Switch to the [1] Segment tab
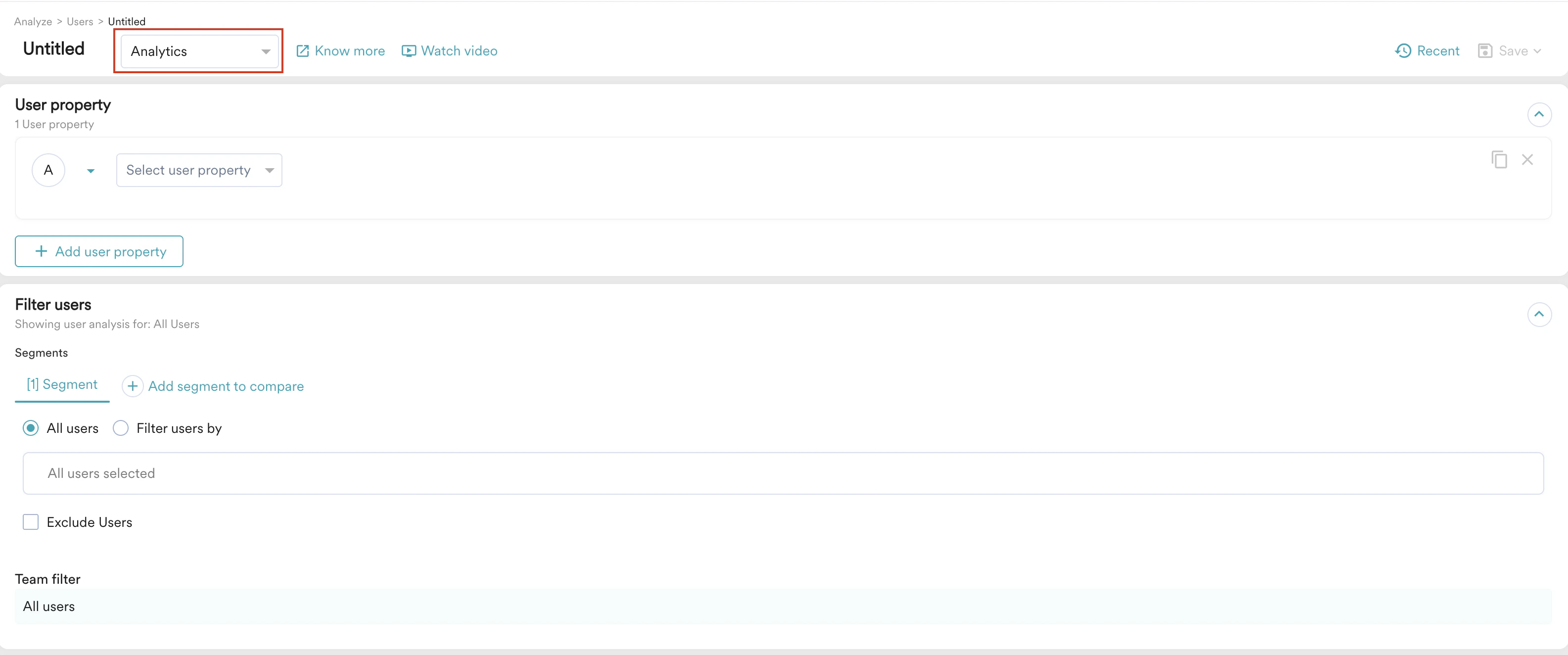This screenshot has height=655, width=1568. pos(61,384)
